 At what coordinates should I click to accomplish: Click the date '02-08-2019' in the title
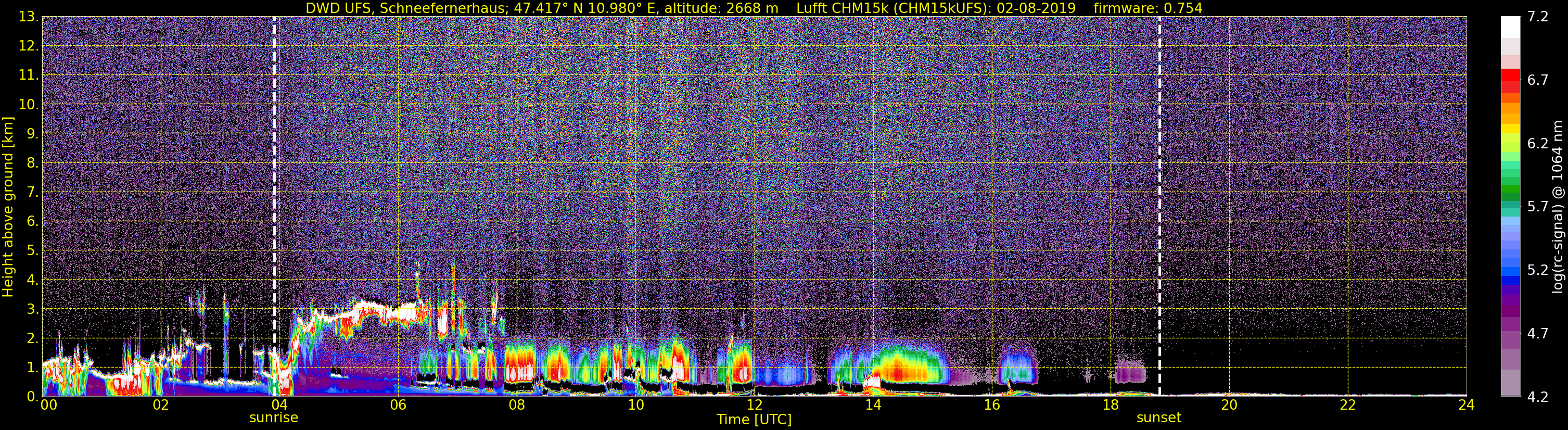(x=1036, y=8)
